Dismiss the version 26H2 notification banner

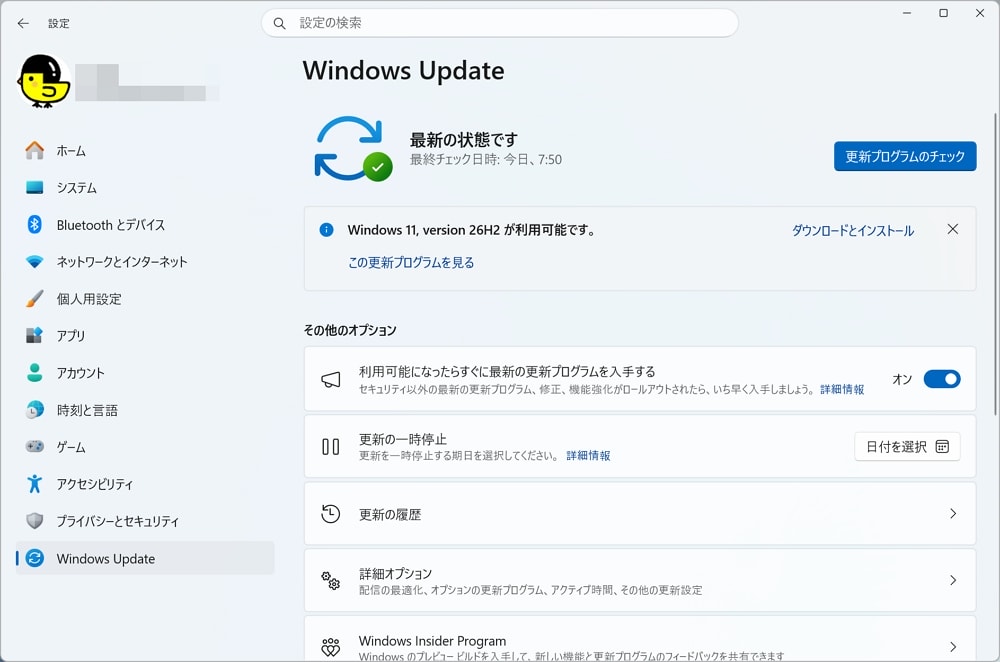953,229
